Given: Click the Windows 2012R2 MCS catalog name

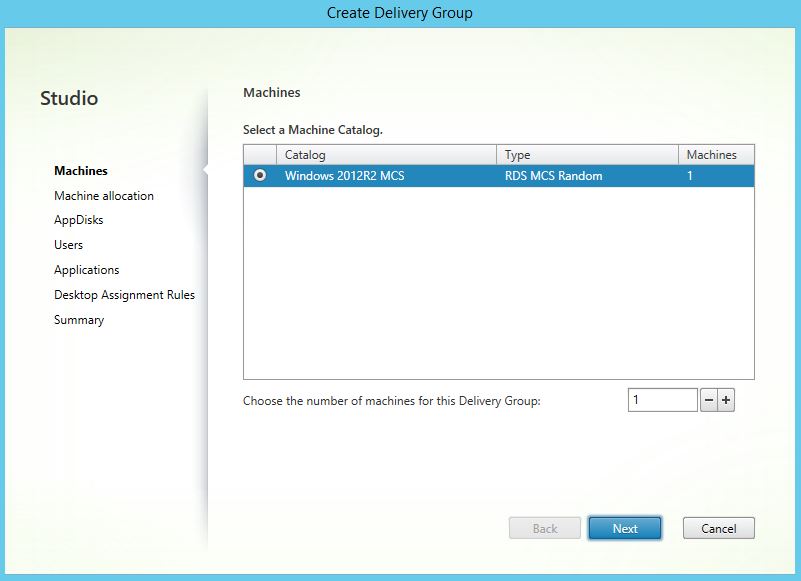Looking at the screenshot, I should click(x=344, y=176).
